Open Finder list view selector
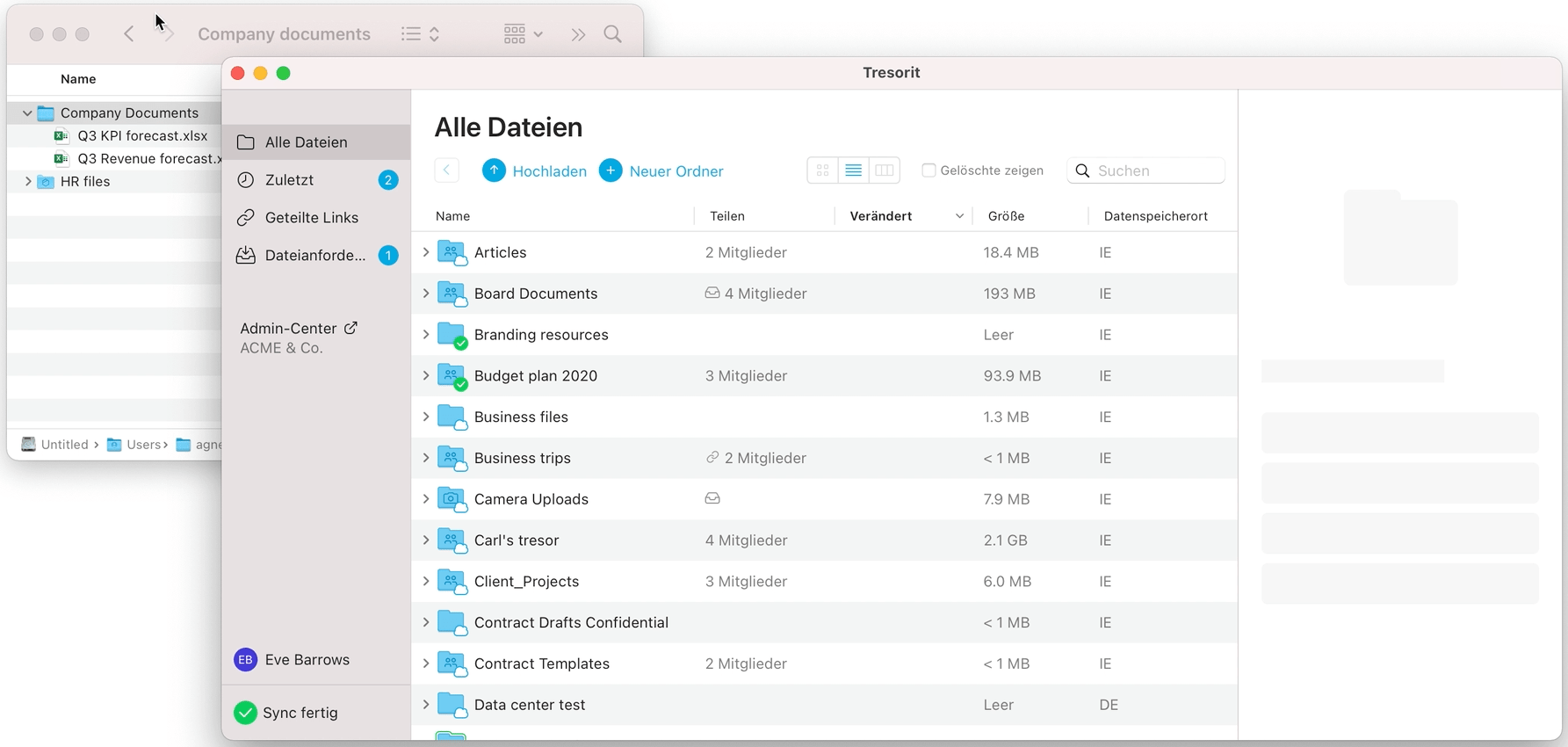1568x747 pixels. tap(420, 34)
